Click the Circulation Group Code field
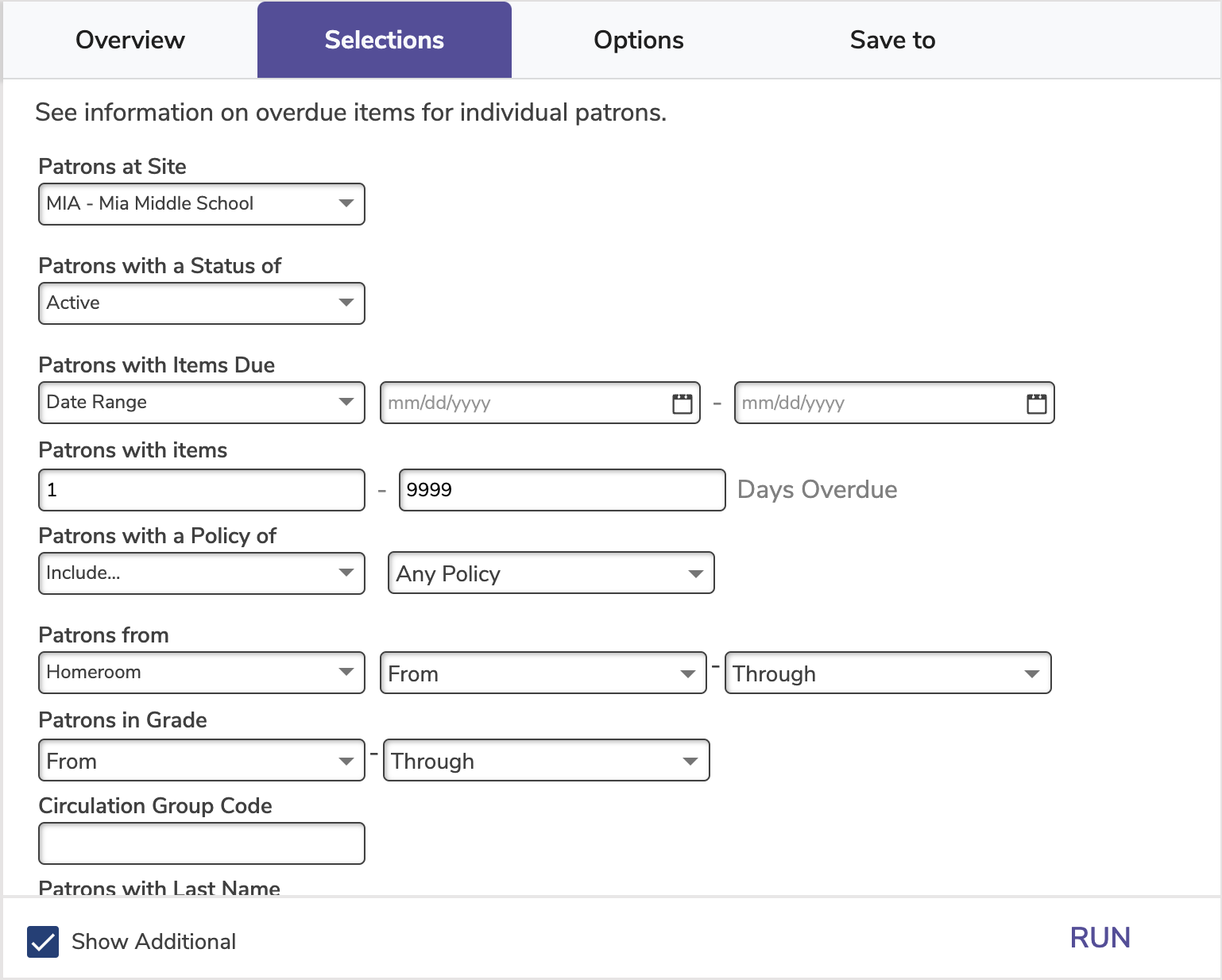 point(201,843)
